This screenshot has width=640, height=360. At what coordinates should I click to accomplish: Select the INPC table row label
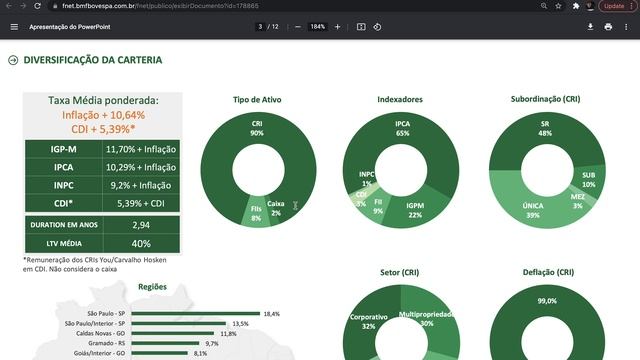(63, 185)
